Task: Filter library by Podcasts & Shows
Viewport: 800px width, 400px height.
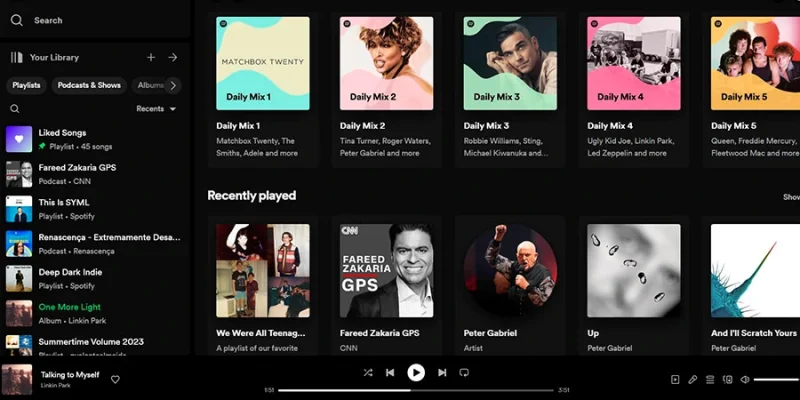Action: click(x=89, y=85)
